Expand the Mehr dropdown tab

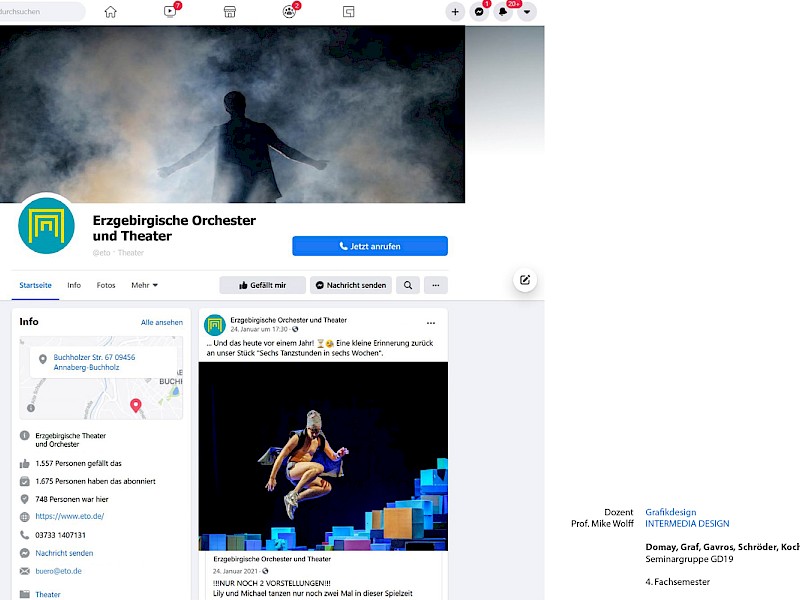(144, 285)
